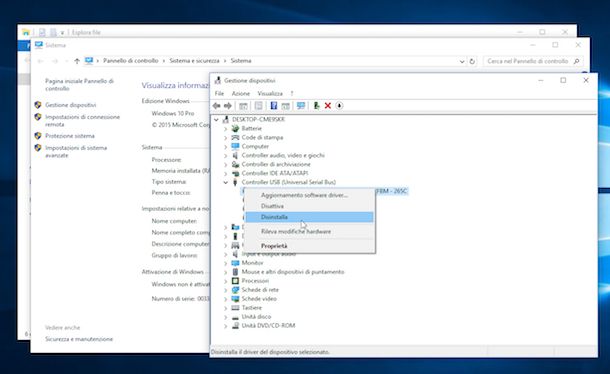Choose Rileva modifiche hardware from context menu
Image resolution: width=610 pixels, height=374 pixels.
310,232
